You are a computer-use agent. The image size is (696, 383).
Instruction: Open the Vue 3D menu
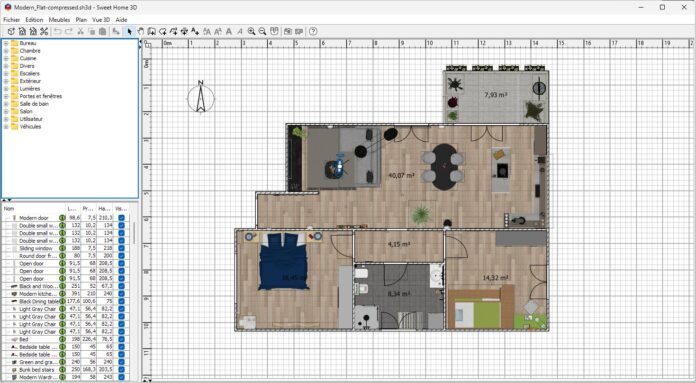(x=101, y=20)
